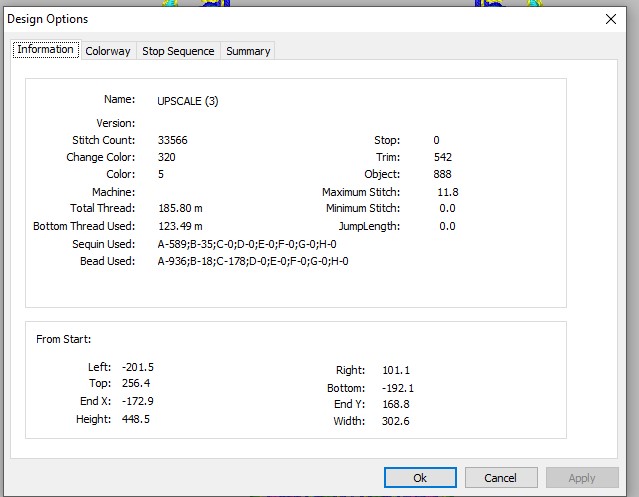Click the JumpLength value 0.0

pyautogui.click(x=447, y=226)
